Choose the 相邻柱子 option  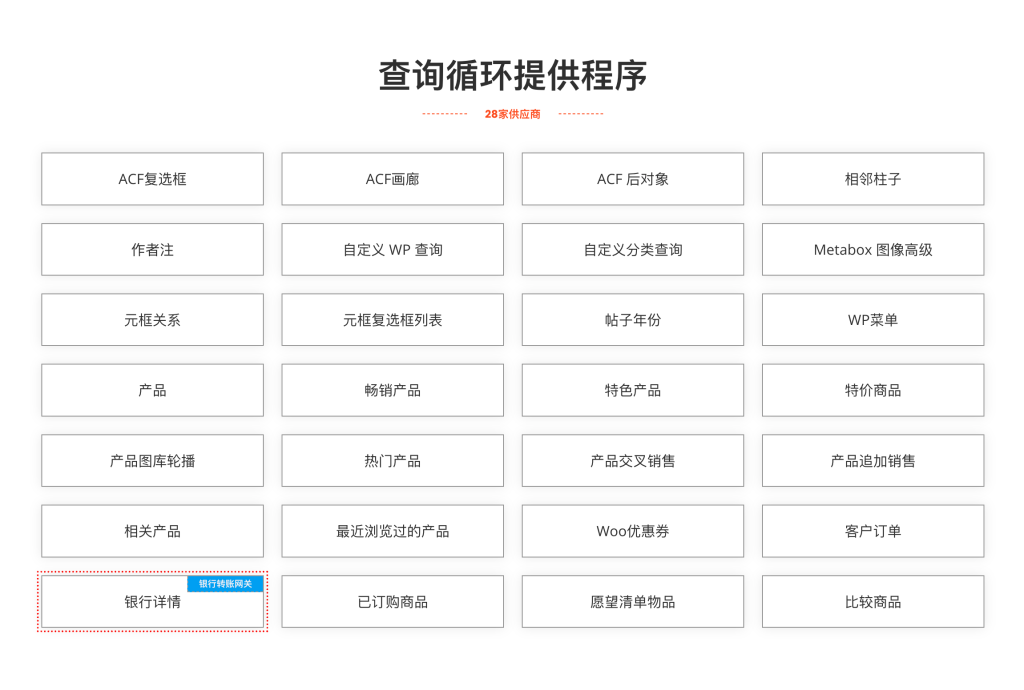[x=872, y=179]
